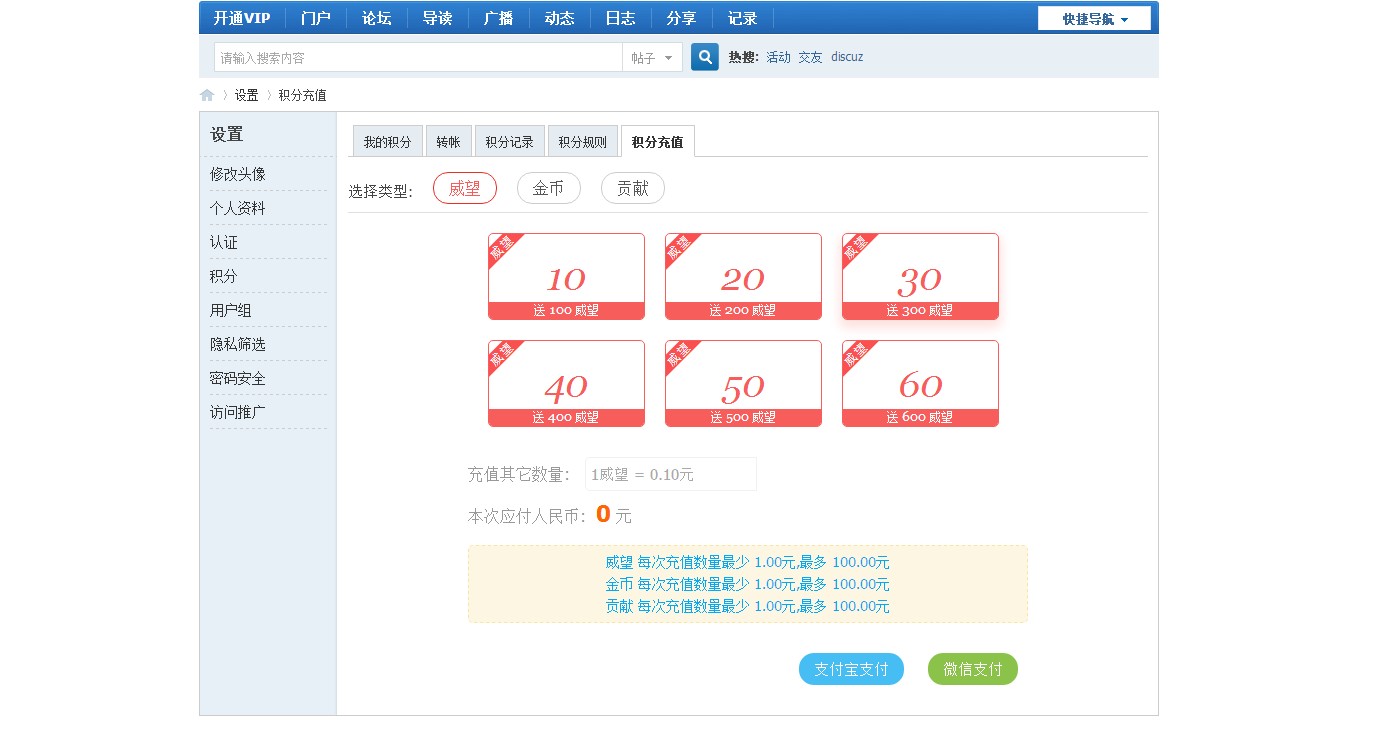Click the blue search magnifier button
Image resolution: width=1384 pixels, height=730 pixels.
tap(704, 57)
